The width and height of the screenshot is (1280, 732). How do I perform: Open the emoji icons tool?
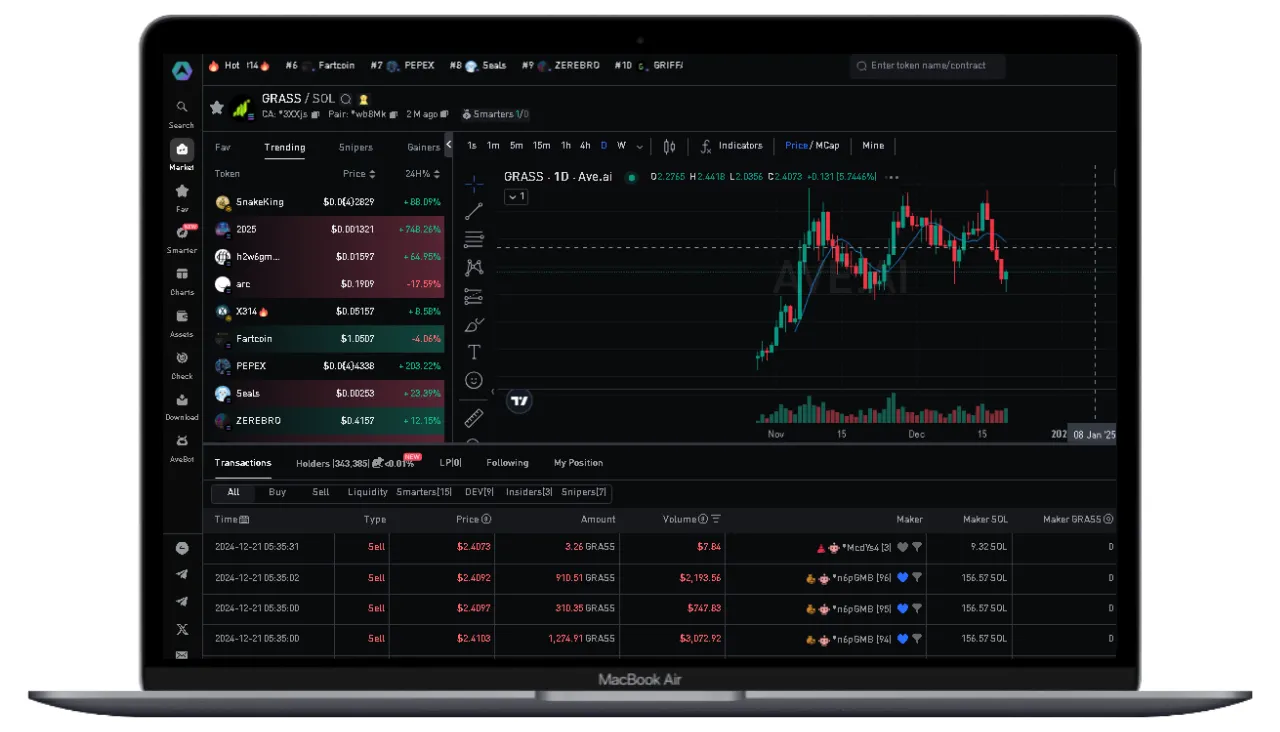click(x=474, y=380)
